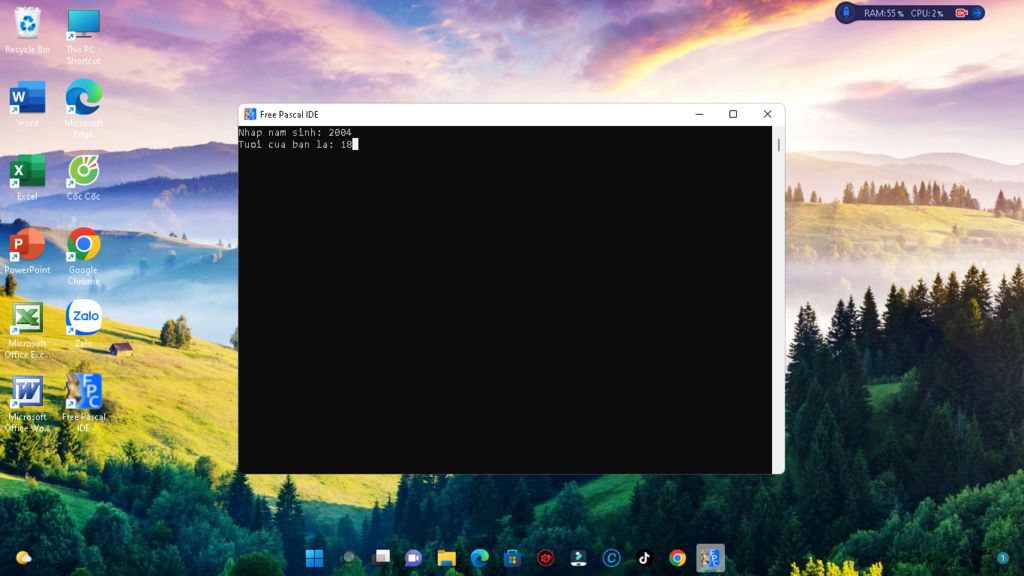Image resolution: width=1024 pixels, height=576 pixels.
Task: Minimize the Free Pascal IDE window
Action: (699, 114)
